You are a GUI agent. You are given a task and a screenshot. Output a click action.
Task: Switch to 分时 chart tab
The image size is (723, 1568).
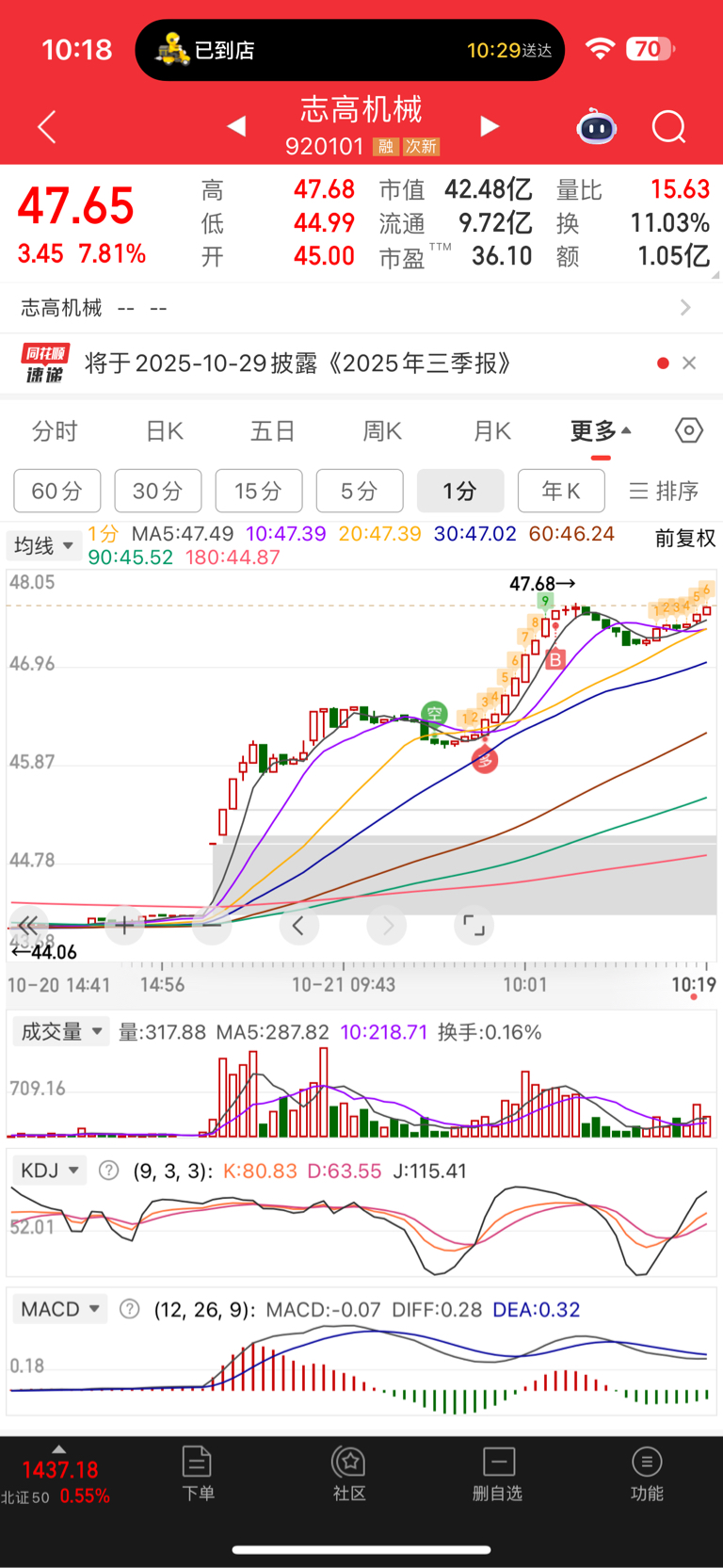pyautogui.click(x=55, y=431)
